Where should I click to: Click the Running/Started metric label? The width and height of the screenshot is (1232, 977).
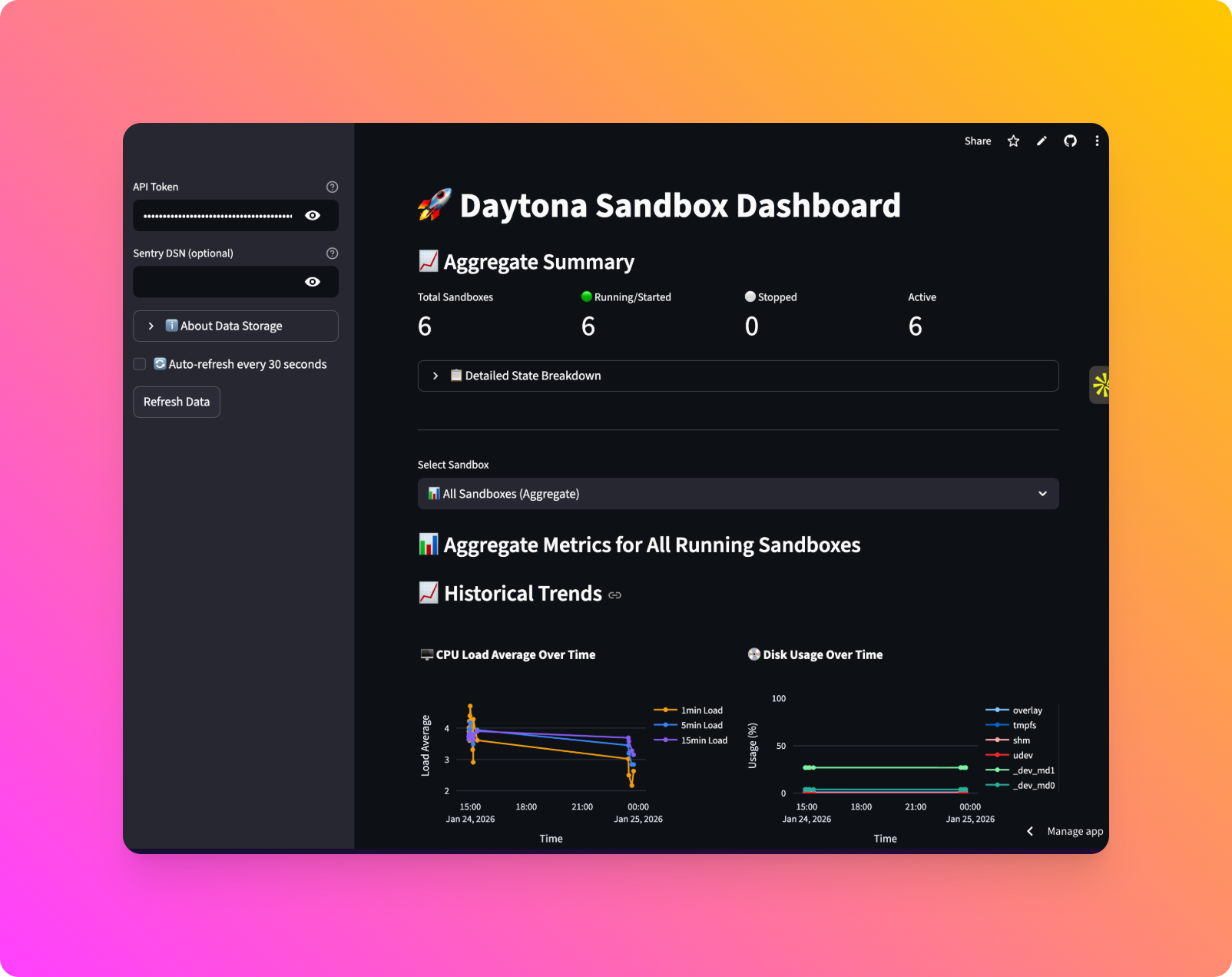pyautogui.click(x=626, y=297)
